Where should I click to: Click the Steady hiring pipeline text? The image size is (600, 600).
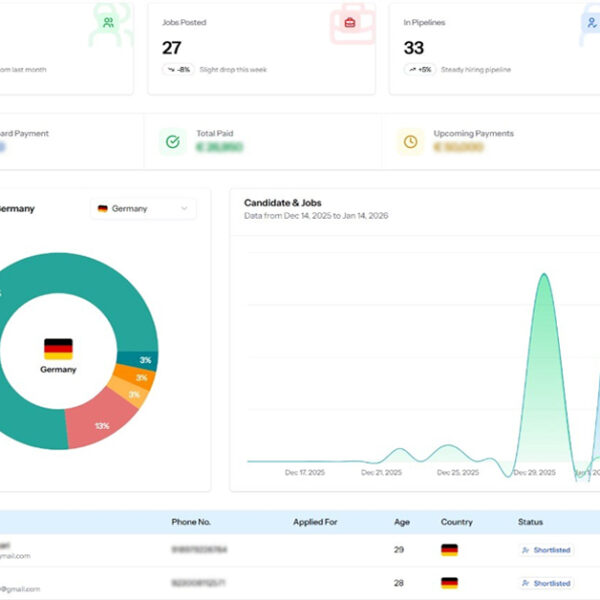pos(476,70)
